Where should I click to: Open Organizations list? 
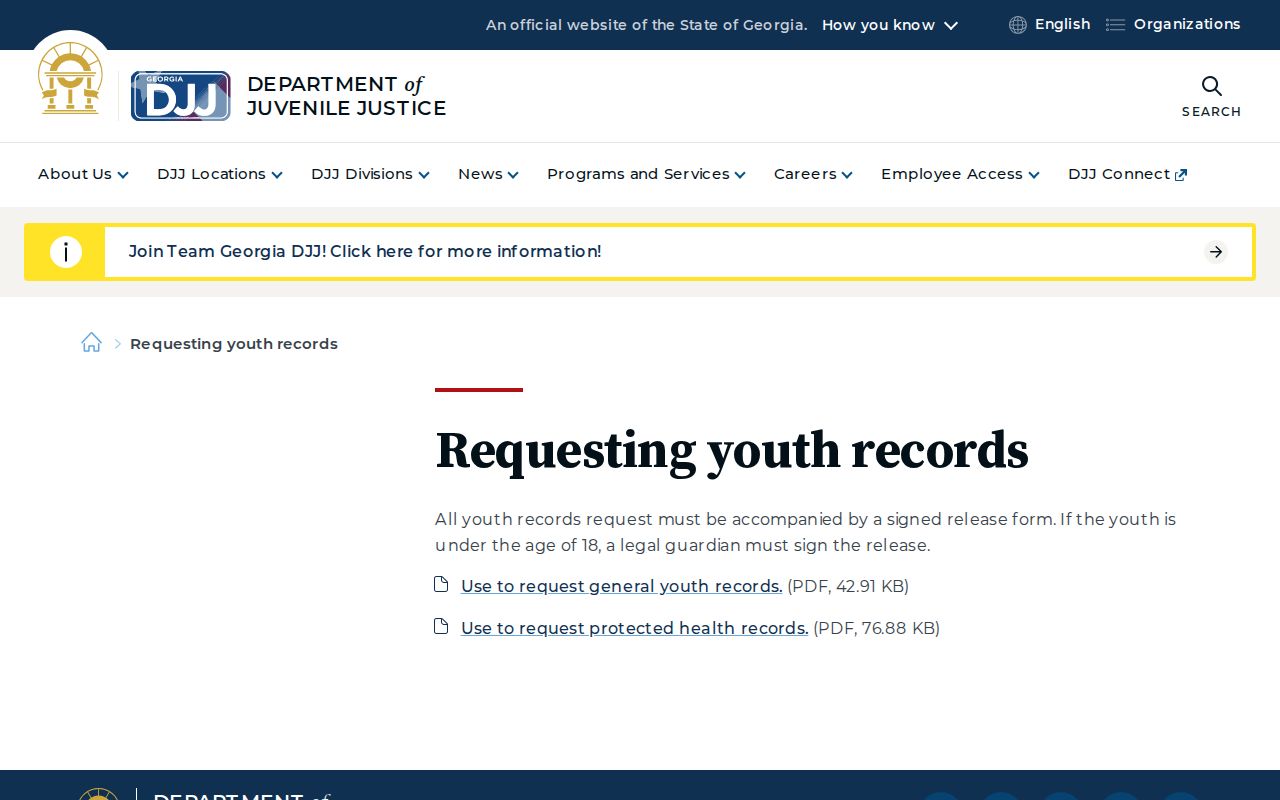coord(1187,24)
